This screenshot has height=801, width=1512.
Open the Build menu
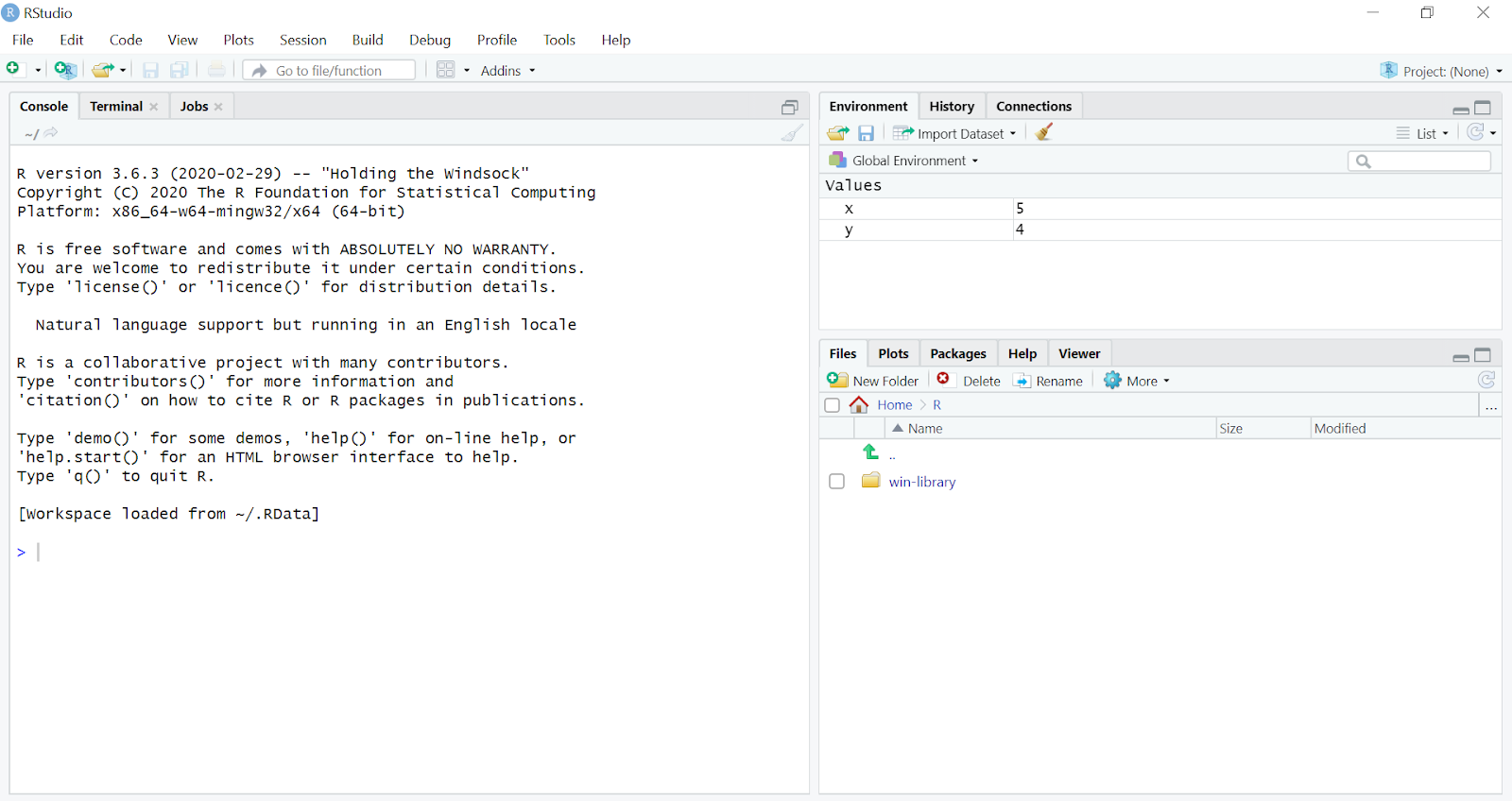click(368, 40)
